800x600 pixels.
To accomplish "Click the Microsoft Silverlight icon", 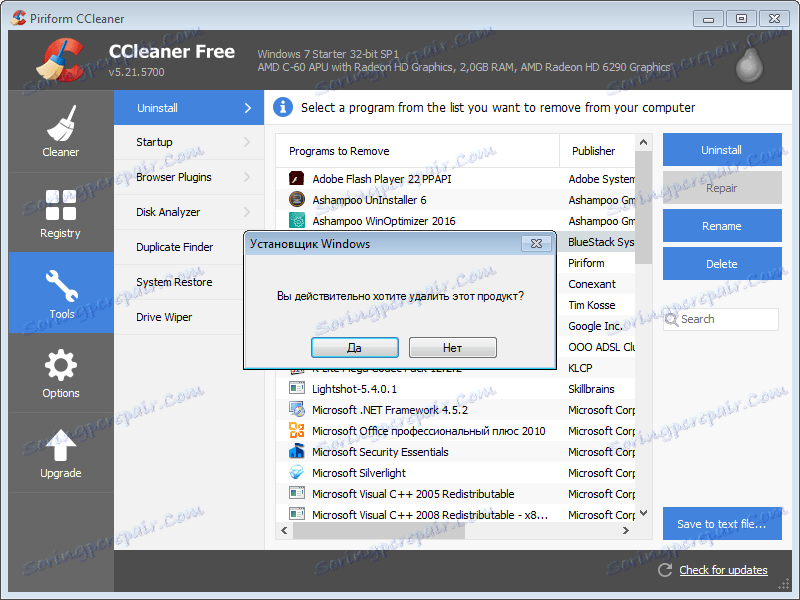I will [x=296, y=472].
